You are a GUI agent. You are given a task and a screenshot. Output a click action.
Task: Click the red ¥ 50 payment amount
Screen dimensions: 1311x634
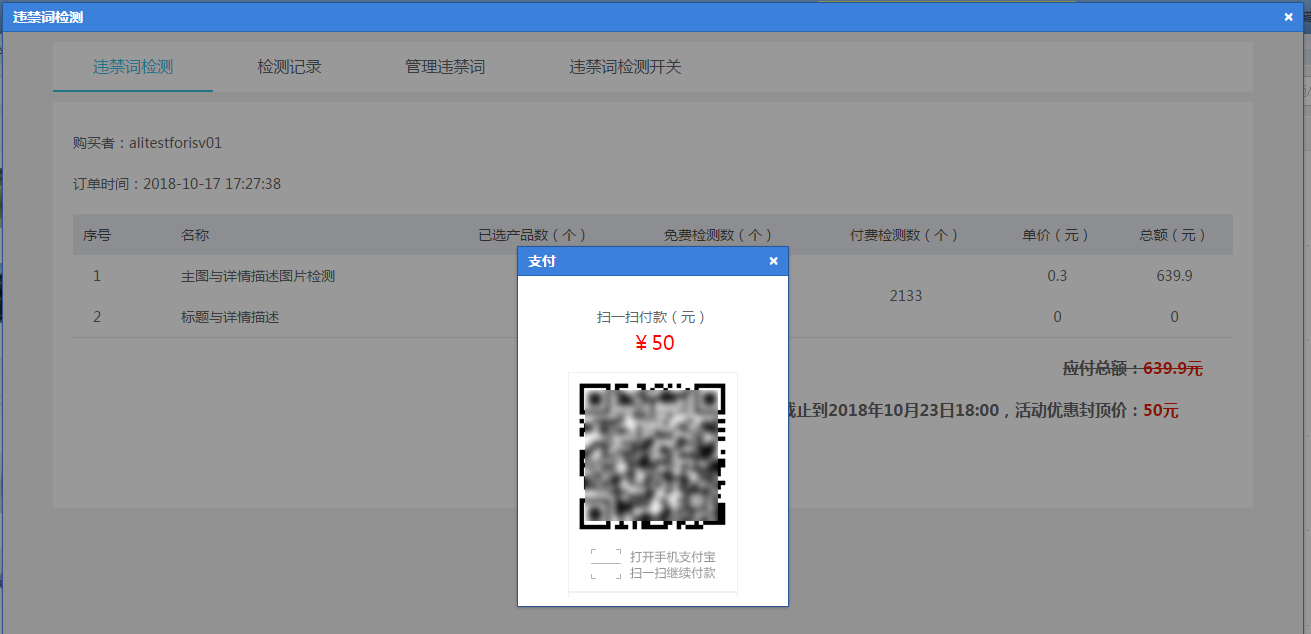654,343
